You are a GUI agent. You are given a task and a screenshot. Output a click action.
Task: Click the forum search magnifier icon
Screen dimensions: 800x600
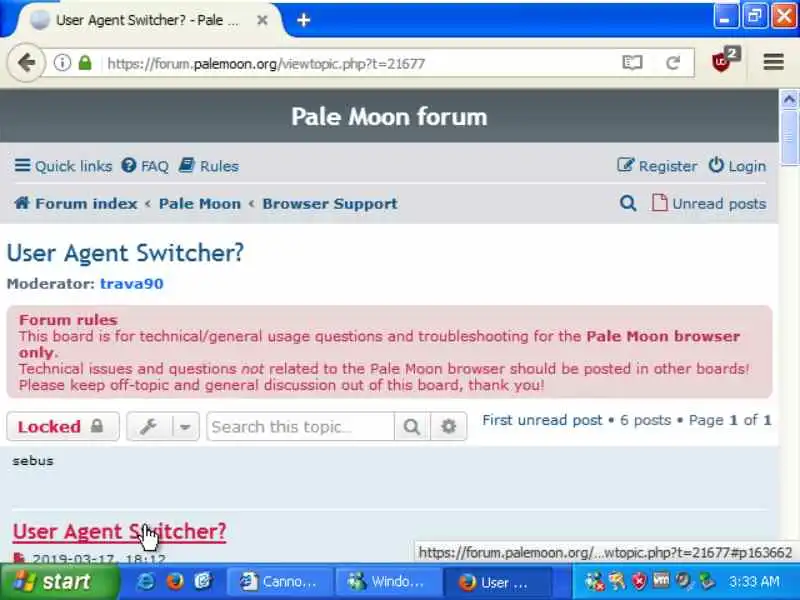click(x=628, y=203)
